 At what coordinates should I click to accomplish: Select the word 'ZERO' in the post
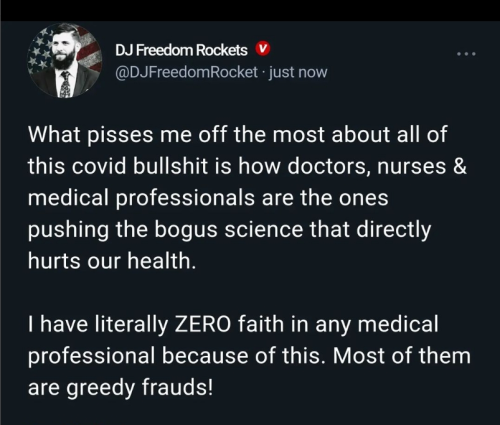click(x=203, y=324)
